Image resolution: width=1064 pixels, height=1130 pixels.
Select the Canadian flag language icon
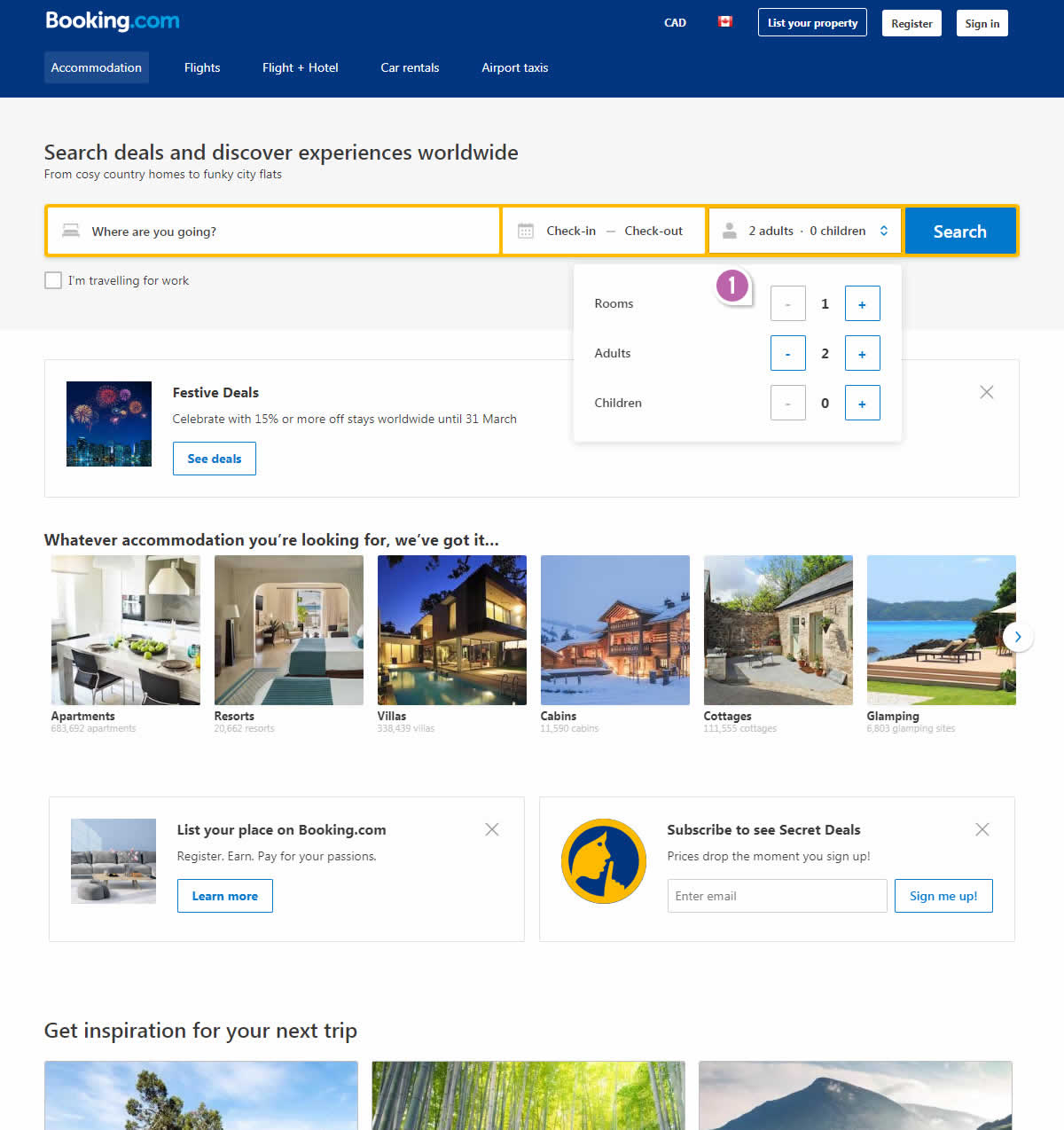(x=724, y=22)
